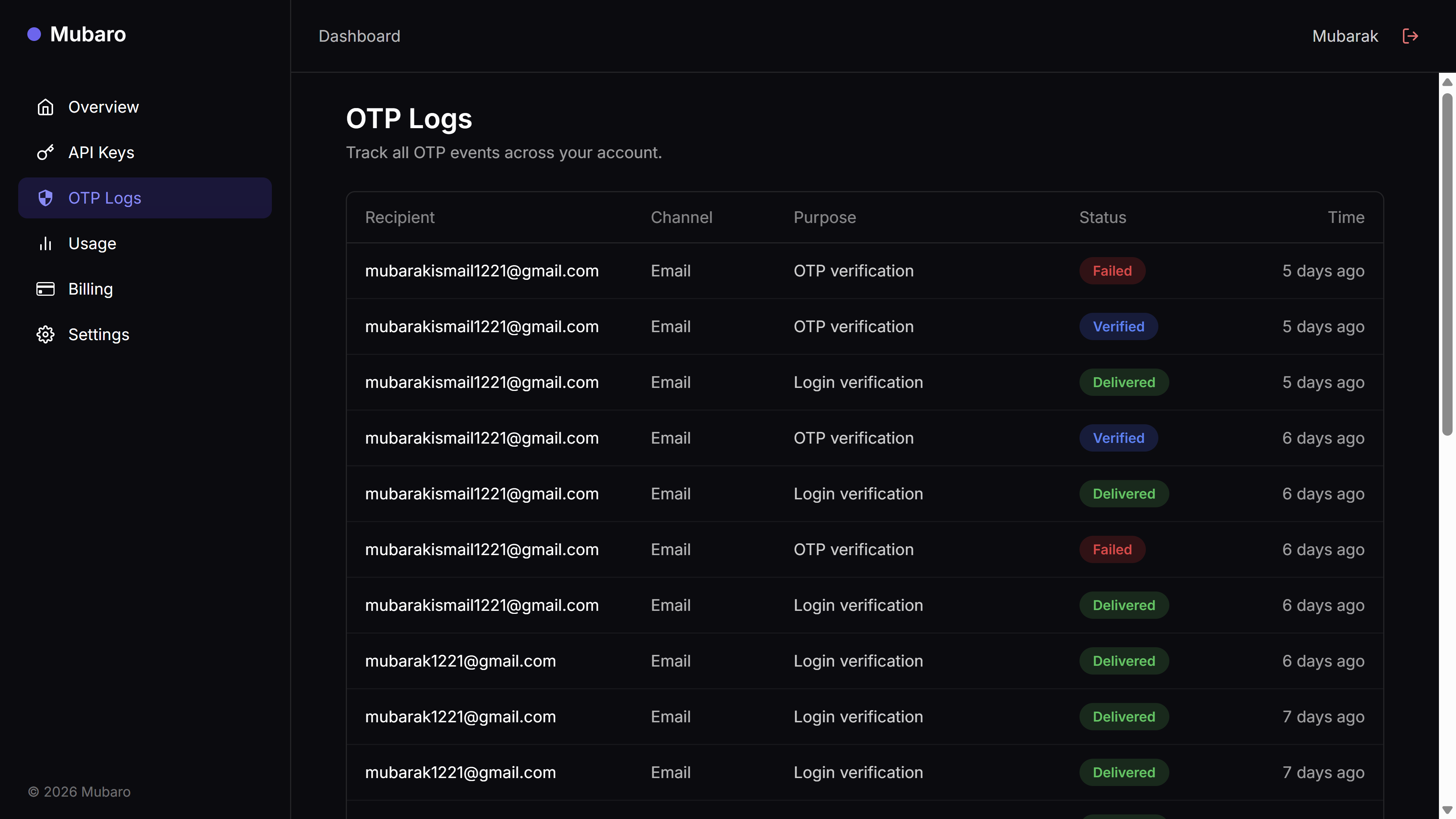Viewport: 1456px width, 819px height.
Task: Click the Recipient column header
Action: pos(400,218)
